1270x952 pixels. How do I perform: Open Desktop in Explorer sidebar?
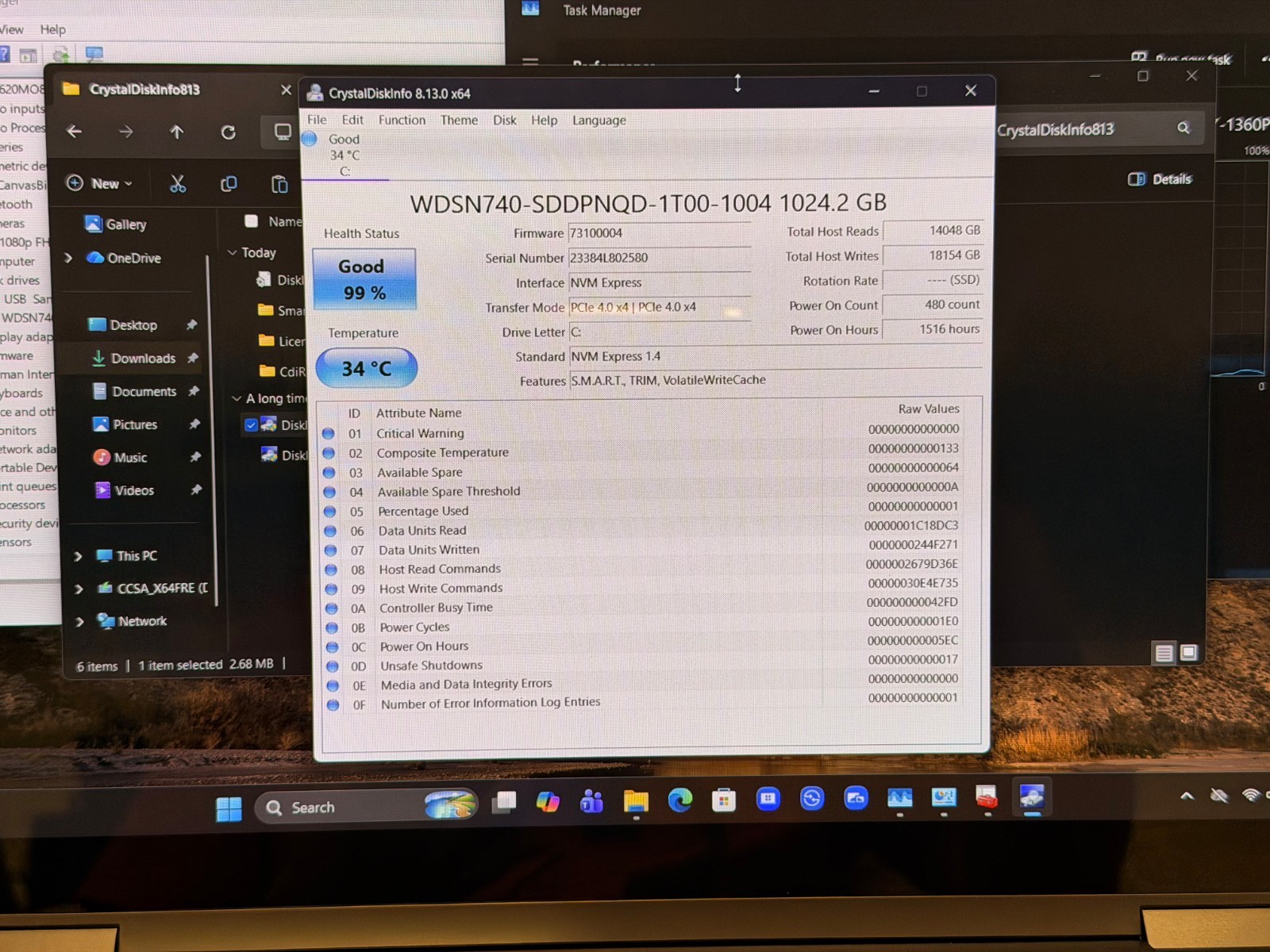click(123, 325)
